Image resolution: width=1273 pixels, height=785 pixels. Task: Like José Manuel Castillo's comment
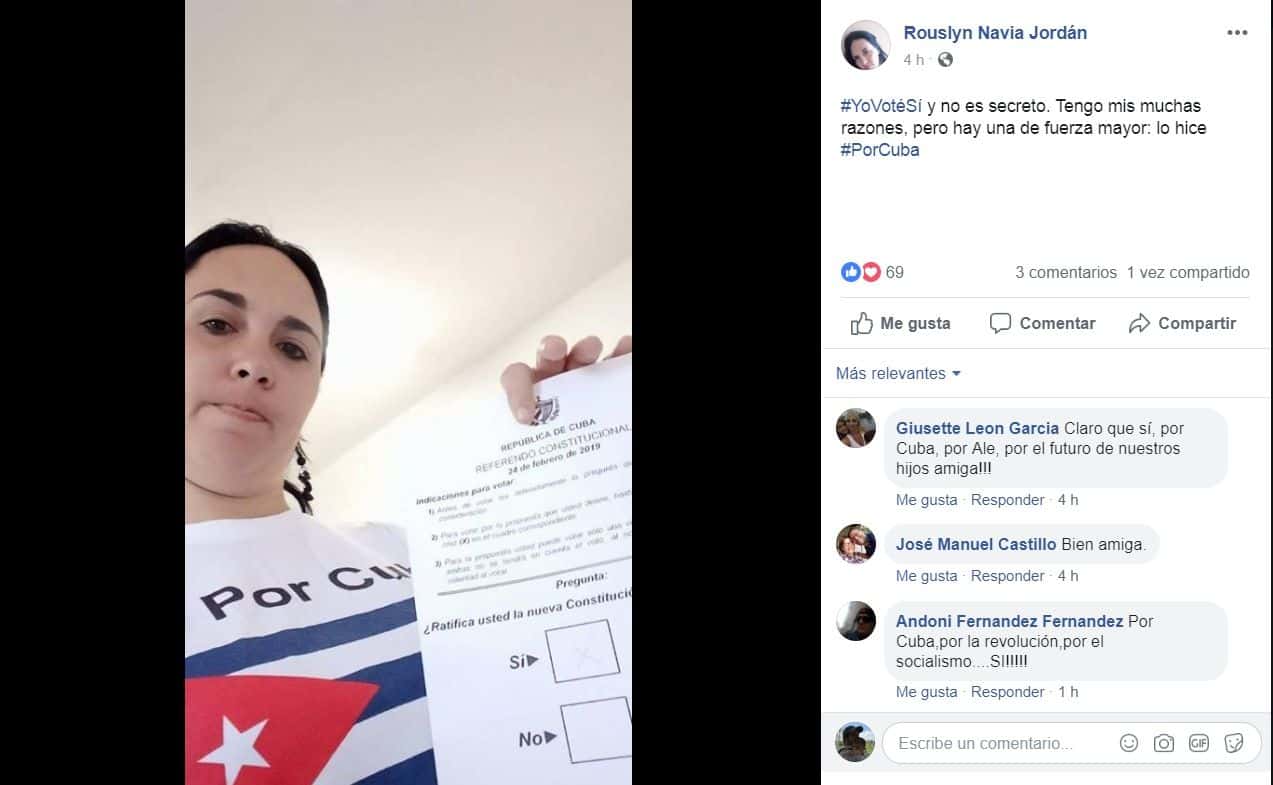coord(926,576)
